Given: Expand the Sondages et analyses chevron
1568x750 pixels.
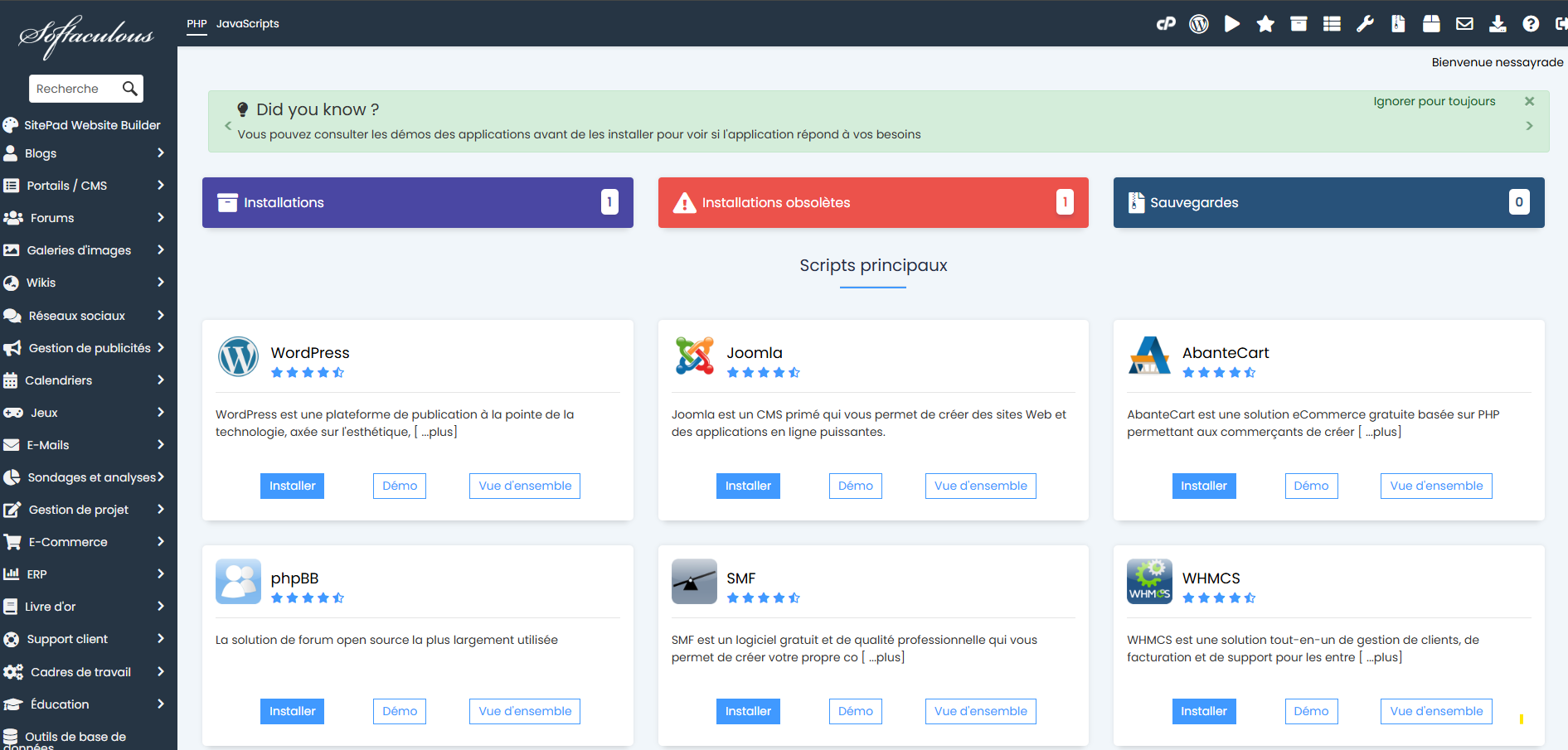Looking at the screenshot, I should pyautogui.click(x=161, y=477).
